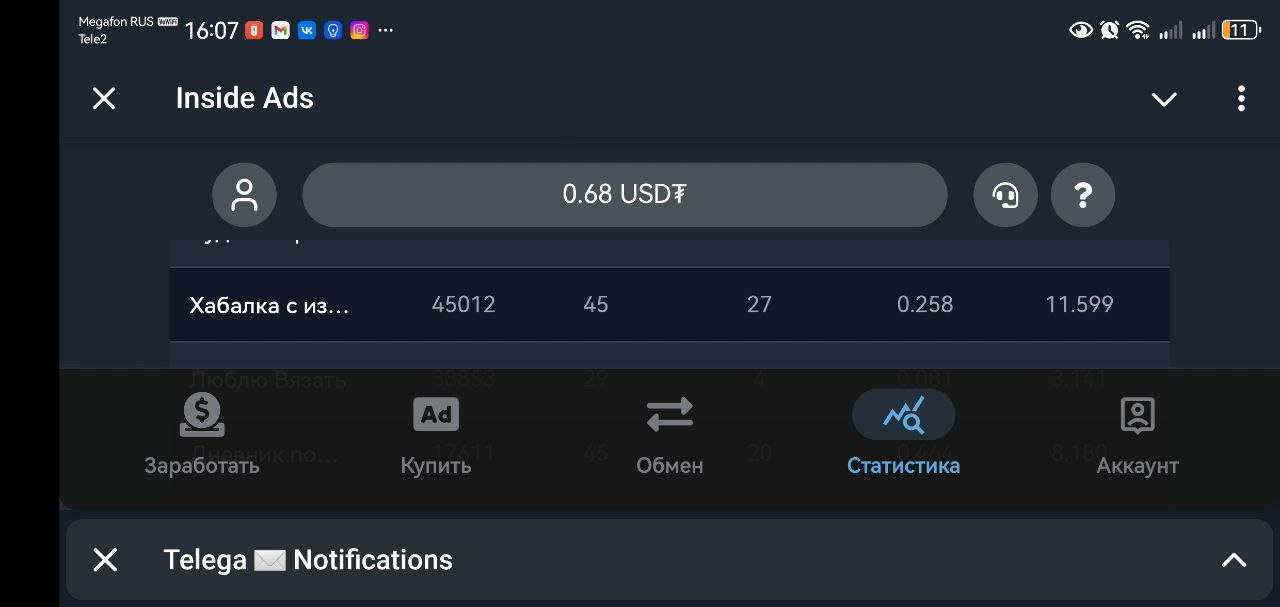This screenshot has height=607, width=1280.
Task: Tap the Обмен exchange arrows icon
Action: 669,414
